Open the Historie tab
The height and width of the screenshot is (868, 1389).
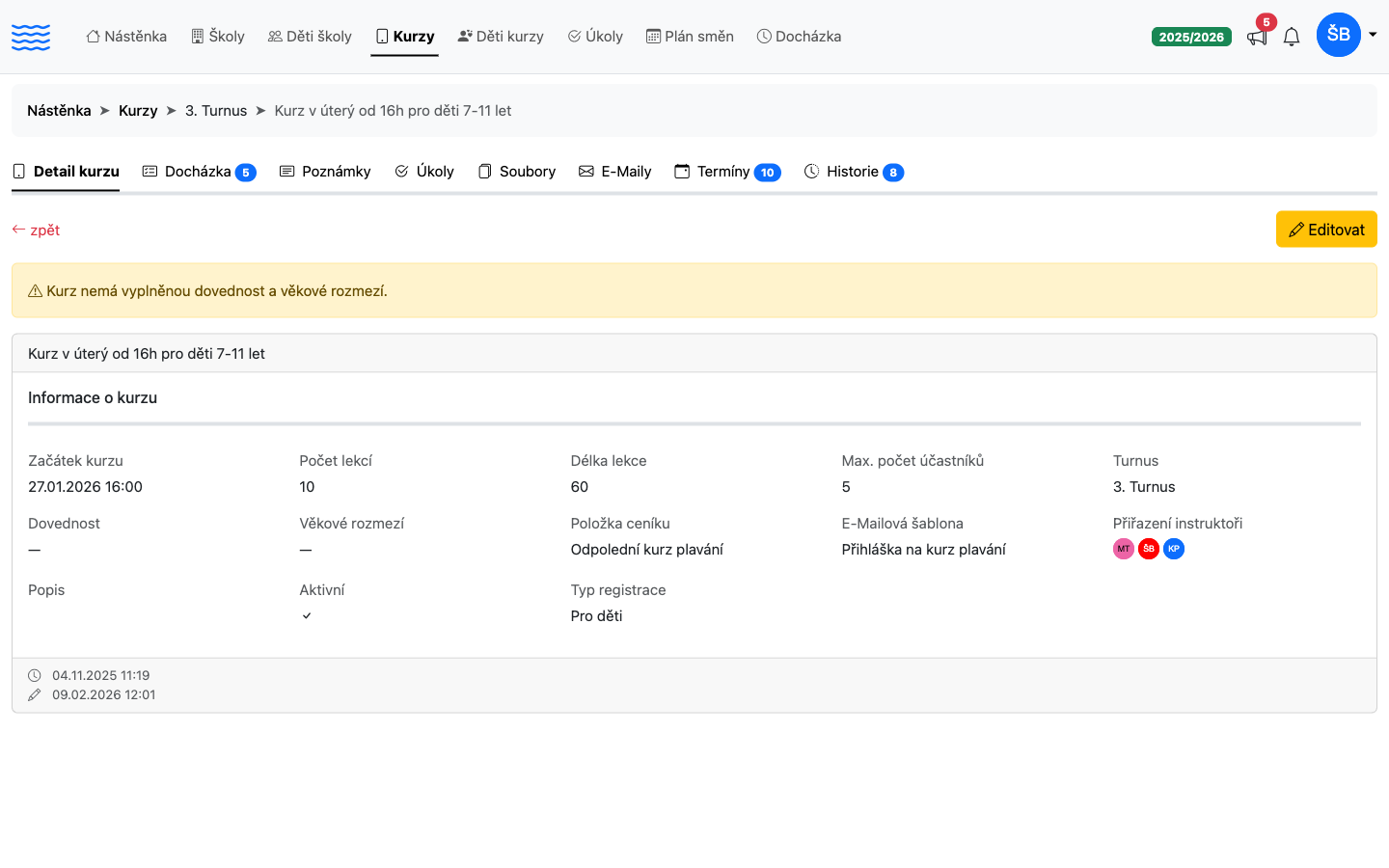(x=854, y=172)
